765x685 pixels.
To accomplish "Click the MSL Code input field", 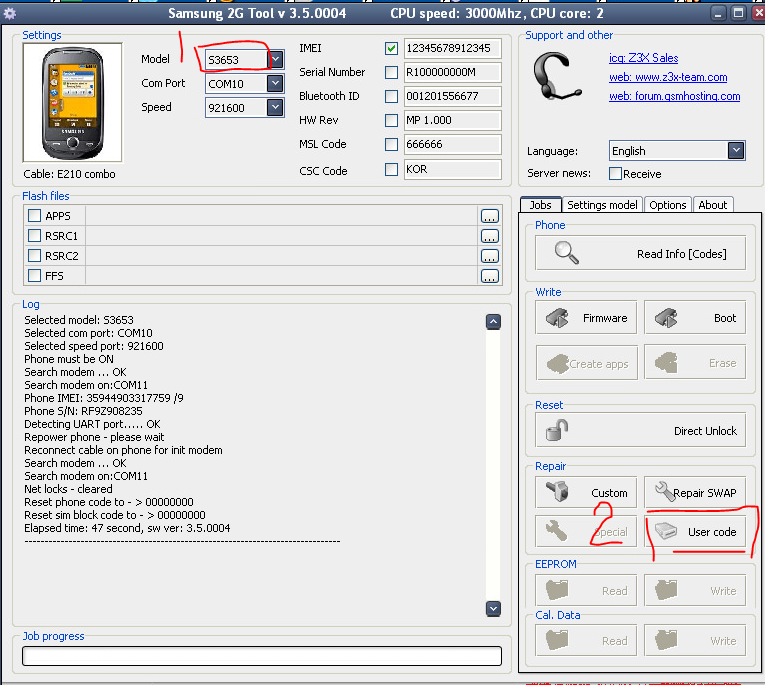I will pyautogui.click(x=452, y=144).
